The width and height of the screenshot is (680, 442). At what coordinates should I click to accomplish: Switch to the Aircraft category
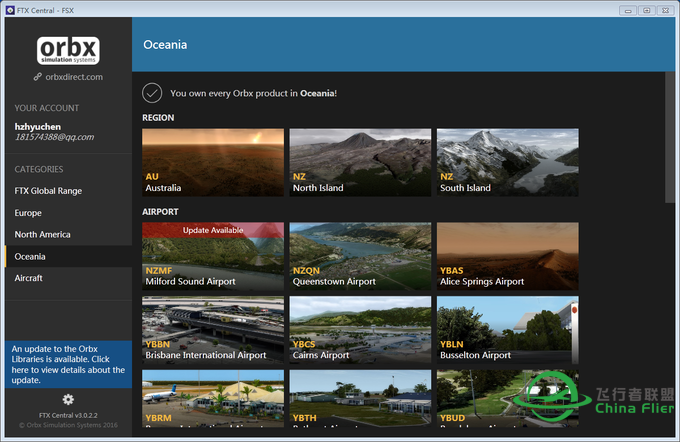pyautogui.click(x=29, y=278)
